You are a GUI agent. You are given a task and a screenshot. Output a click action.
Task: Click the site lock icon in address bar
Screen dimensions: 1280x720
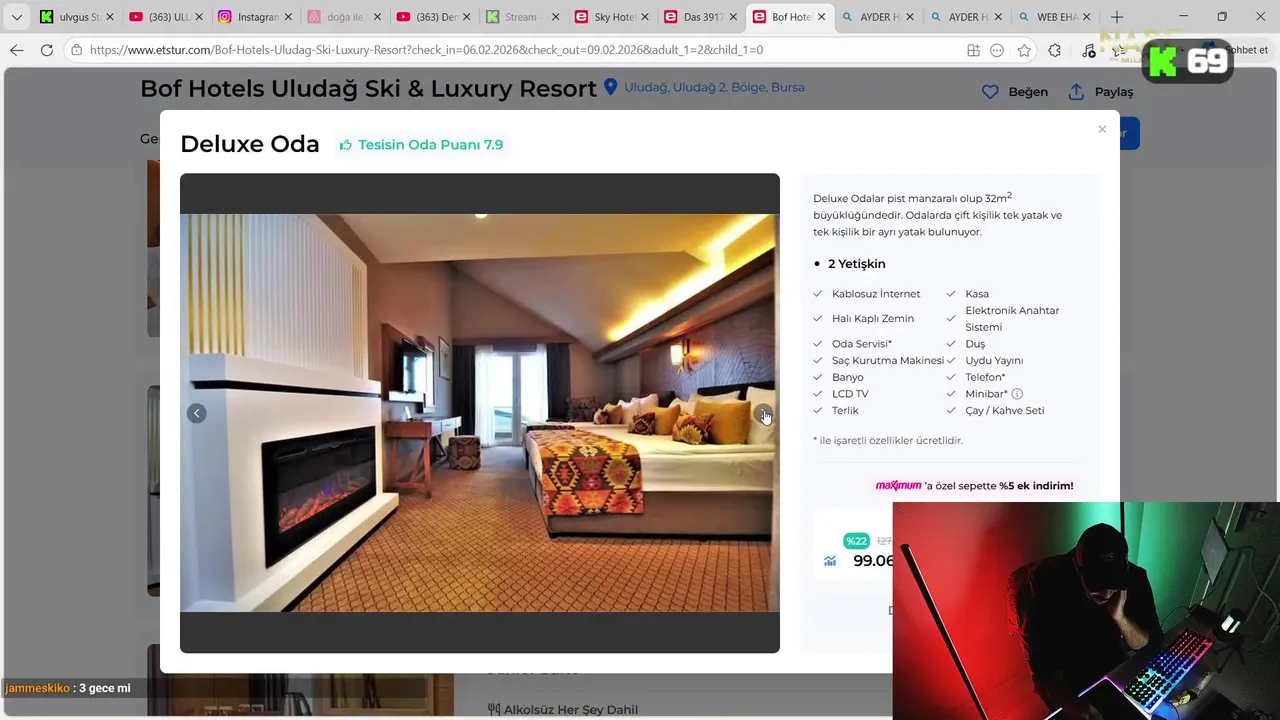pos(76,50)
